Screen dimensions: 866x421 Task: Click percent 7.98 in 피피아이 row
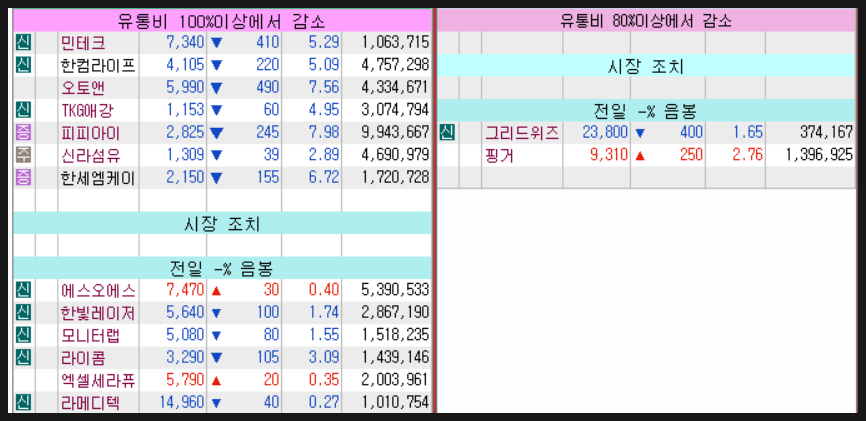point(324,133)
